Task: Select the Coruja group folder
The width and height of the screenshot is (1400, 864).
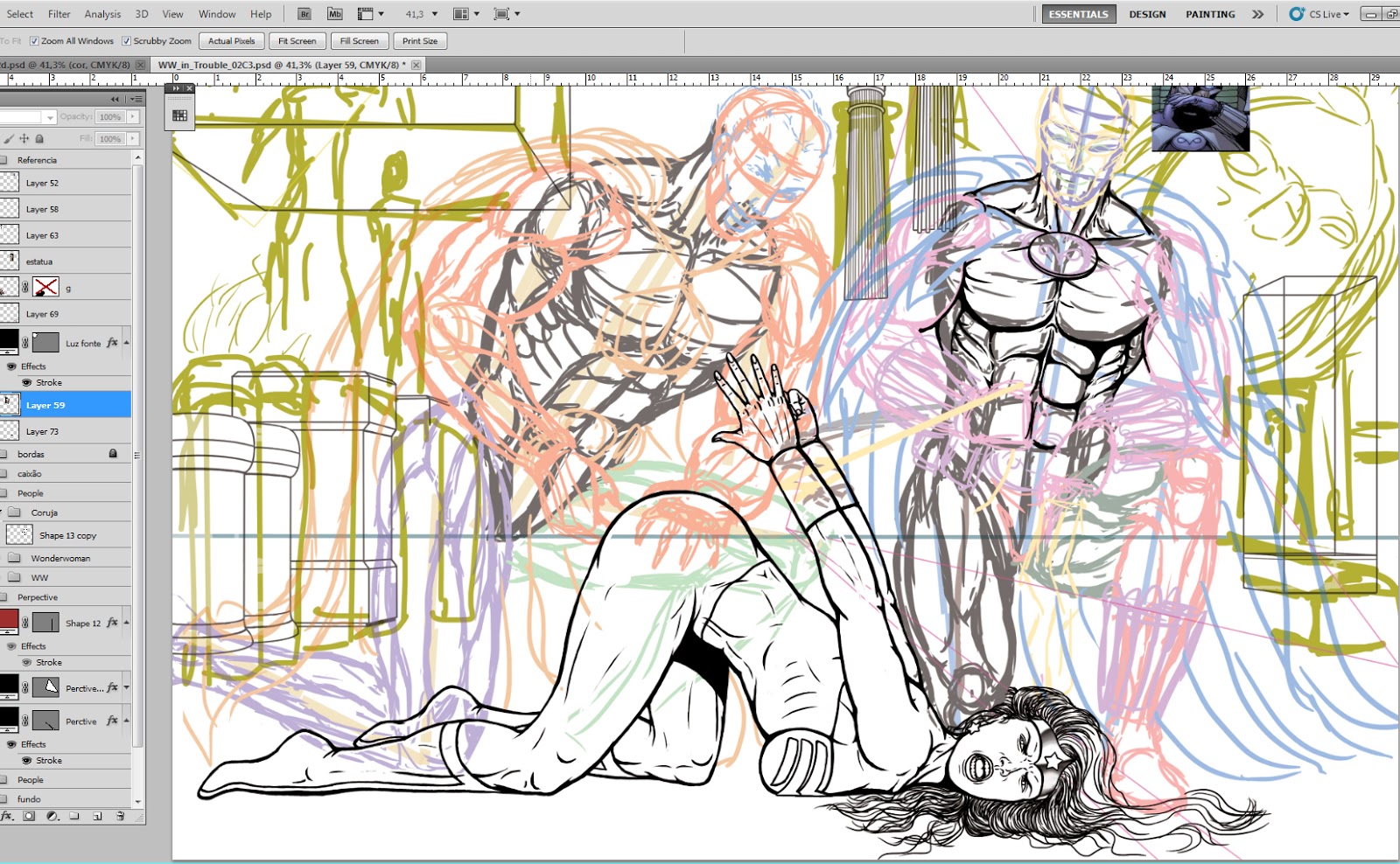Action: pos(66,512)
